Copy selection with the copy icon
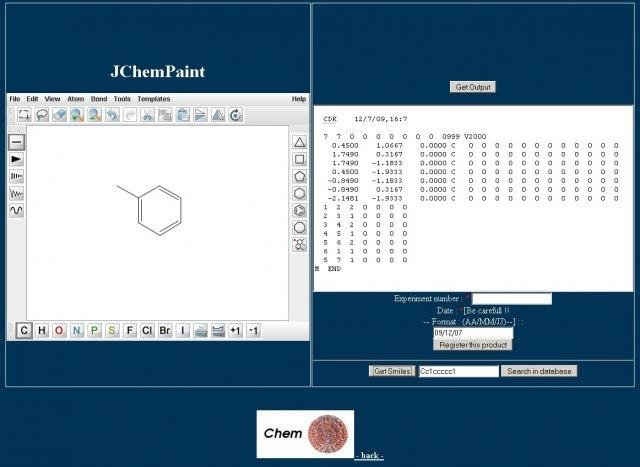Viewport: 640px width, 467px height. pyautogui.click(x=165, y=115)
